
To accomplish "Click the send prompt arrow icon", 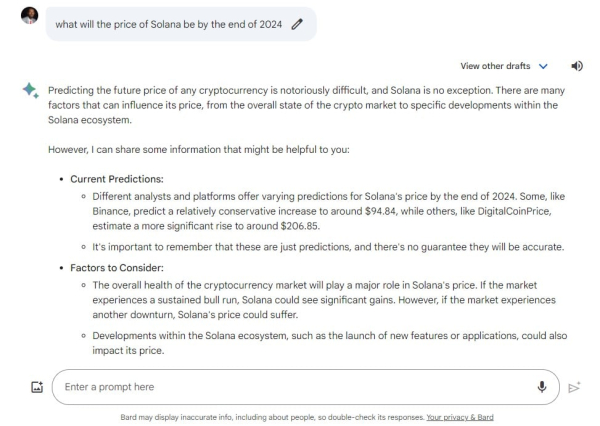I will click(x=576, y=386).
